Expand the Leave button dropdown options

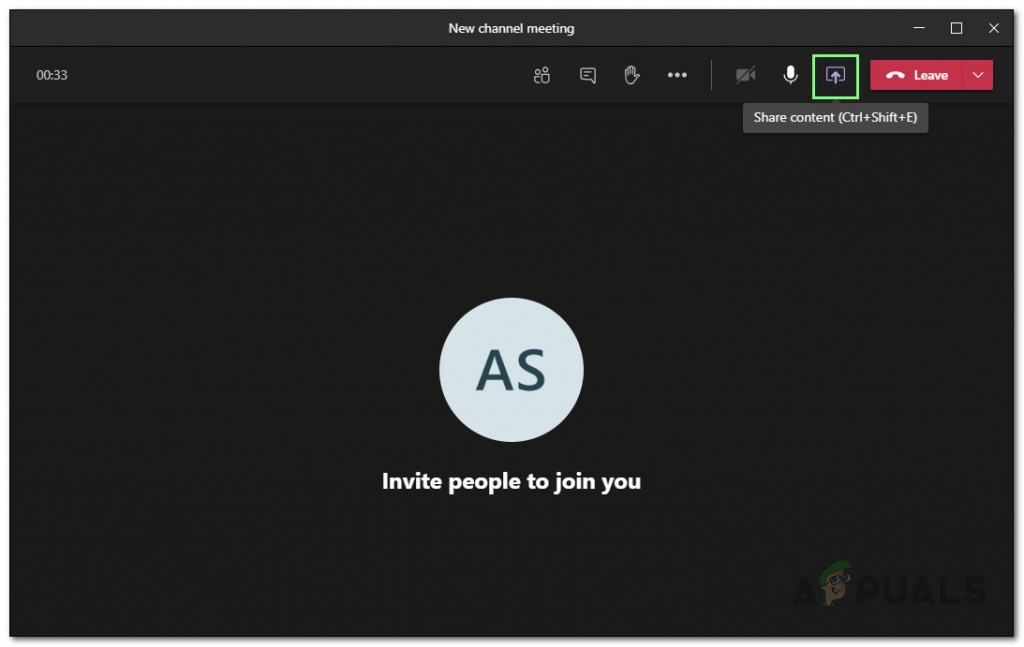[978, 75]
